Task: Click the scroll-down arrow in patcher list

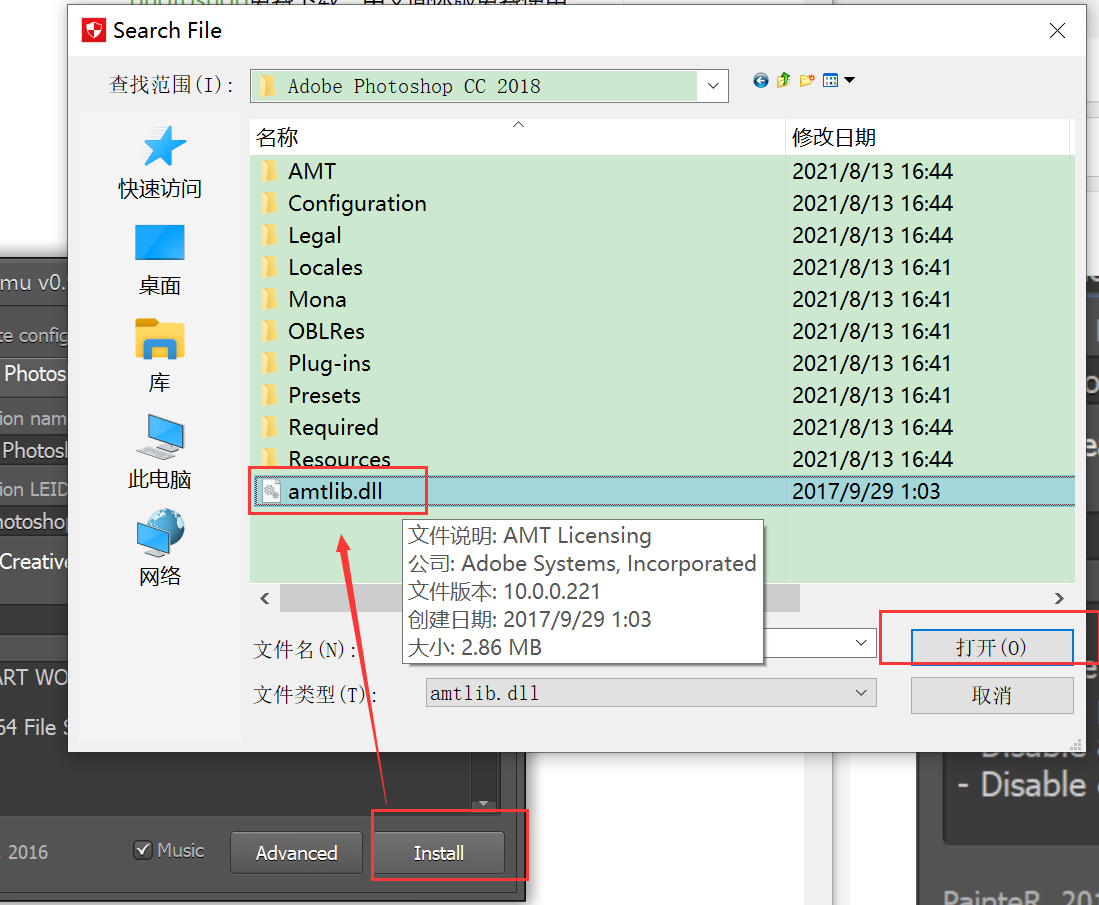Action: [483, 804]
